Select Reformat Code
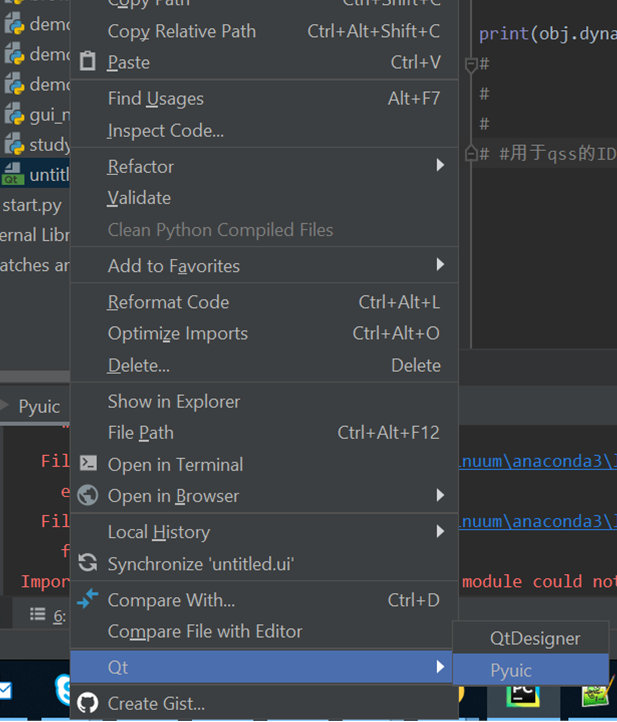The width and height of the screenshot is (617, 722). coord(264,302)
